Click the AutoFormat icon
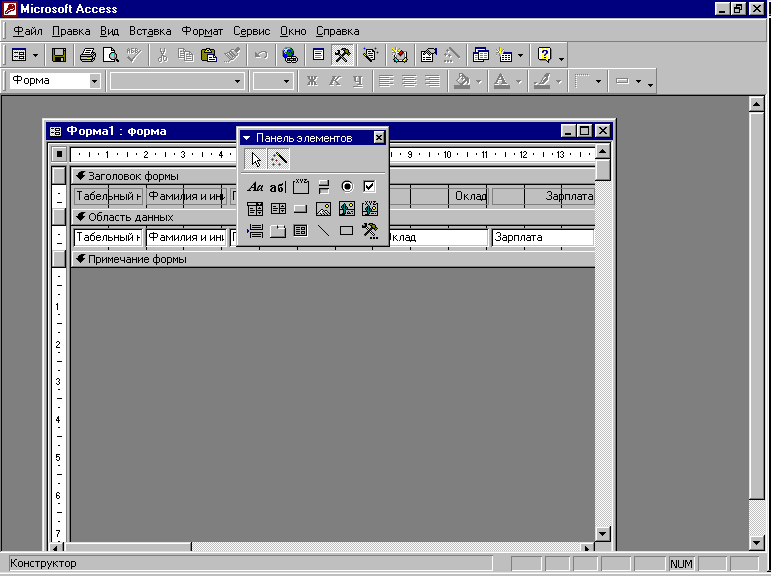 (370, 55)
